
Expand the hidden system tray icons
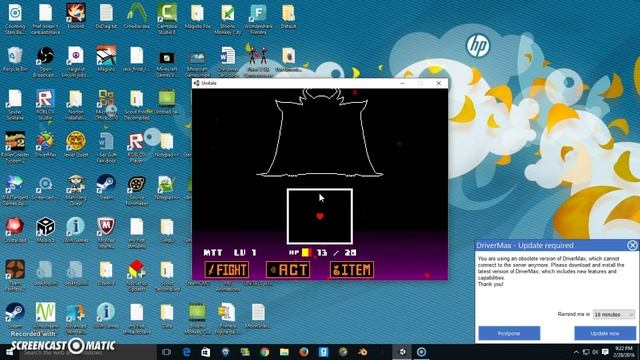coord(576,352)
